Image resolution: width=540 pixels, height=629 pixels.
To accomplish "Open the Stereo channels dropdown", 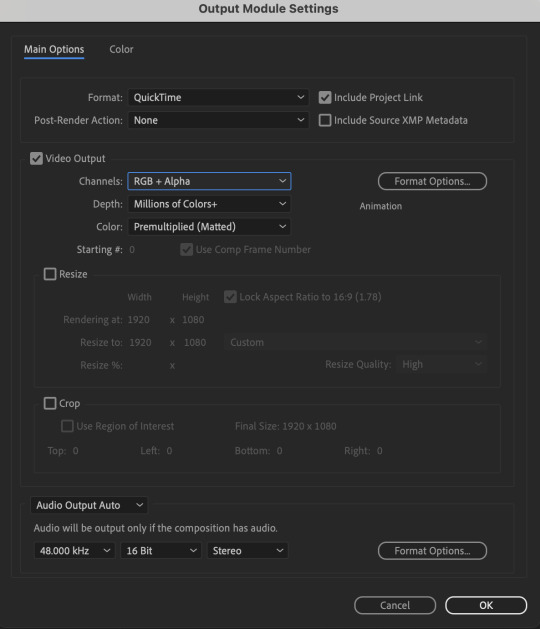I will (248, 551).
